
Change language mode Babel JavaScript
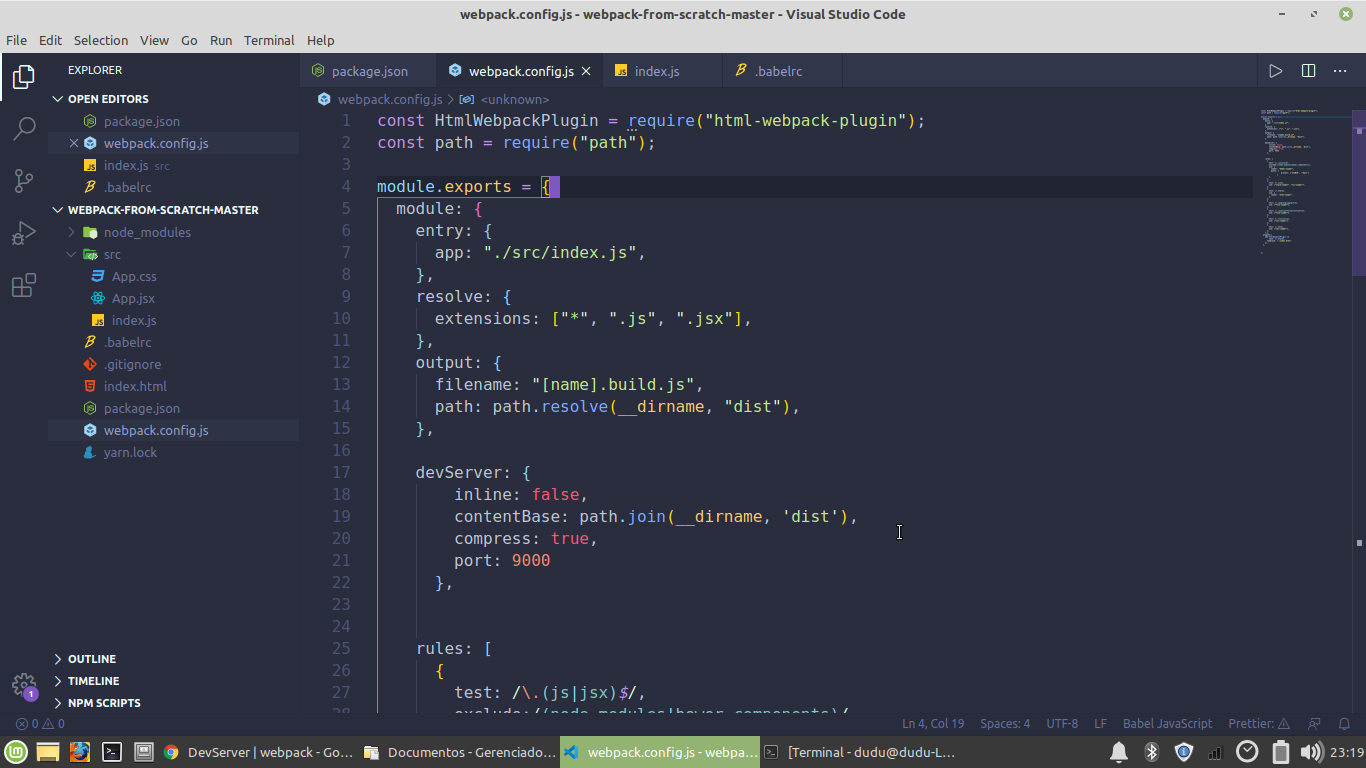[x=1167, y=724]
